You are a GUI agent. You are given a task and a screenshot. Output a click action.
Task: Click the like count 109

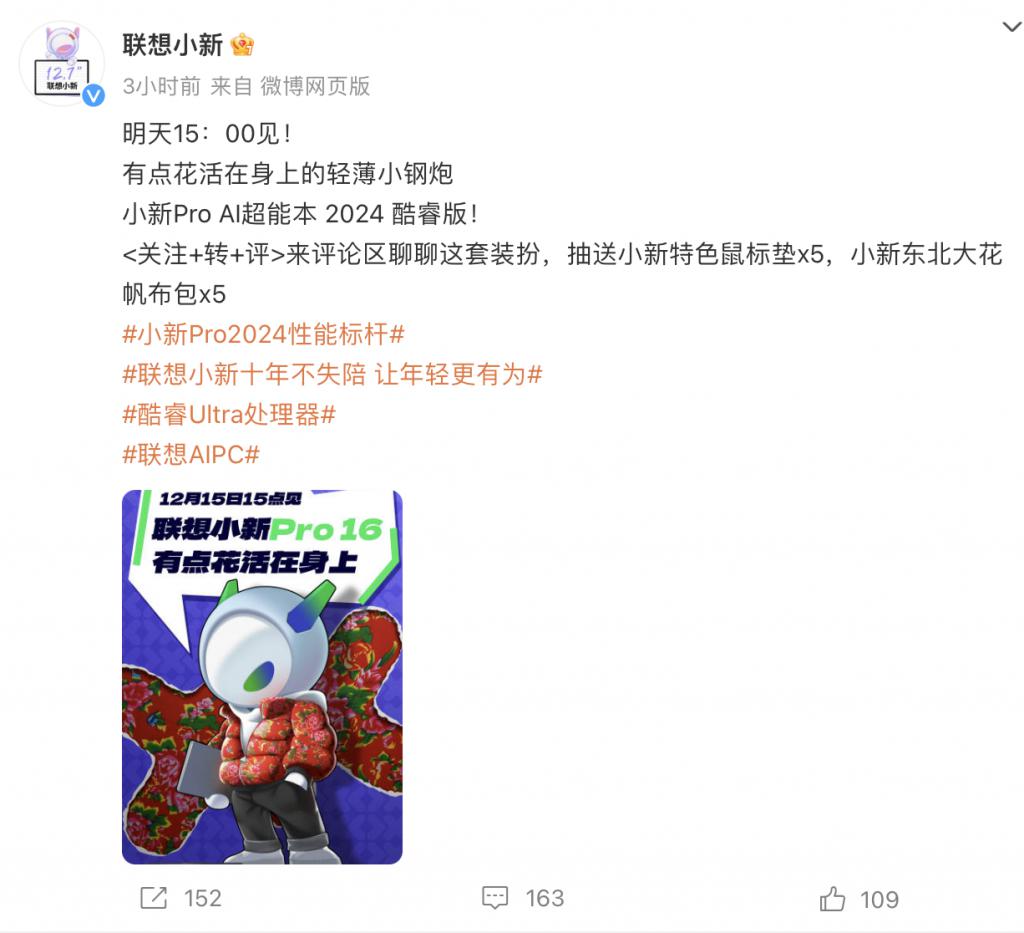tap(880, 900)
